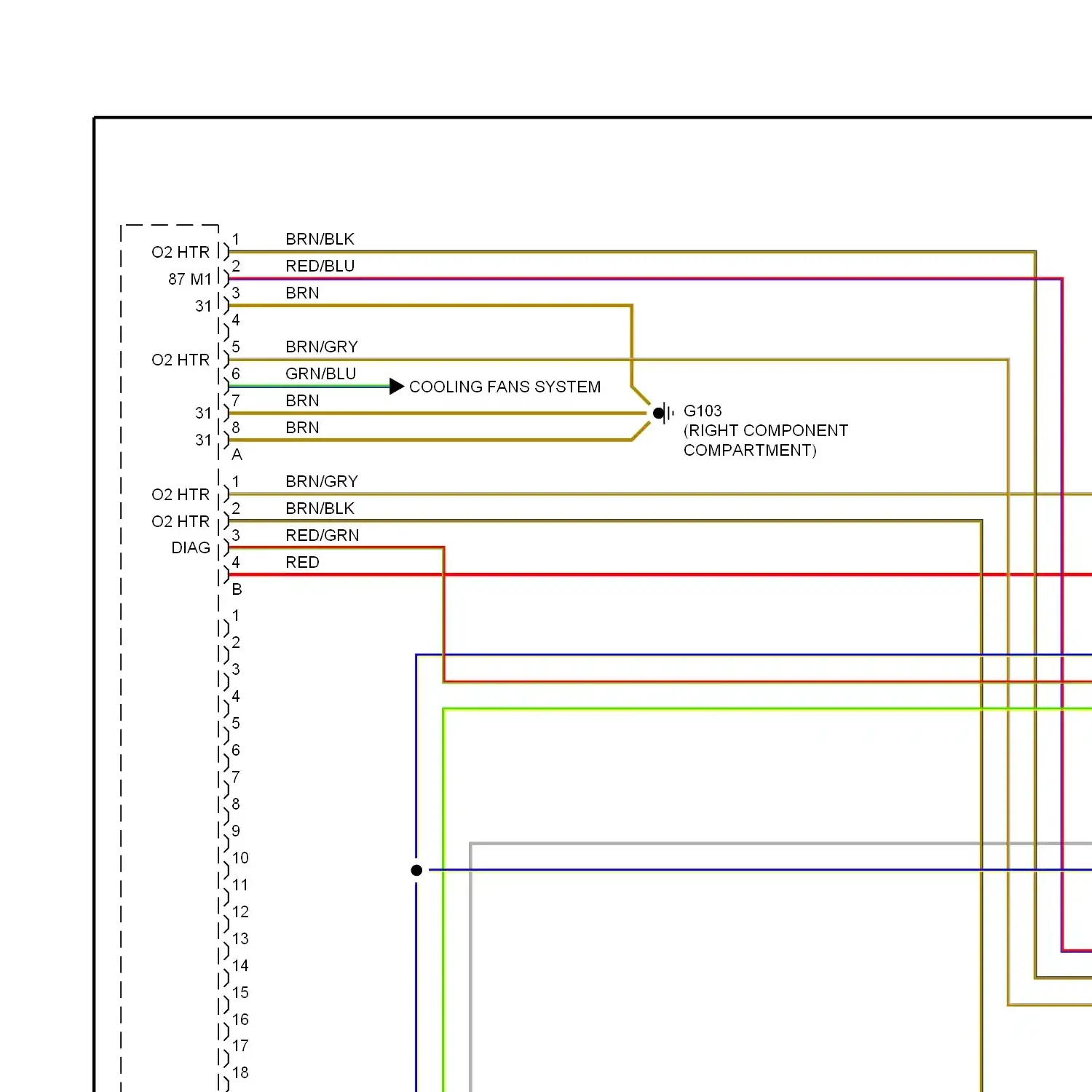This screenshot has width=1092, height=1092.
Task: Click pin number "9" on the lower connector
Action: pos(236,831)
